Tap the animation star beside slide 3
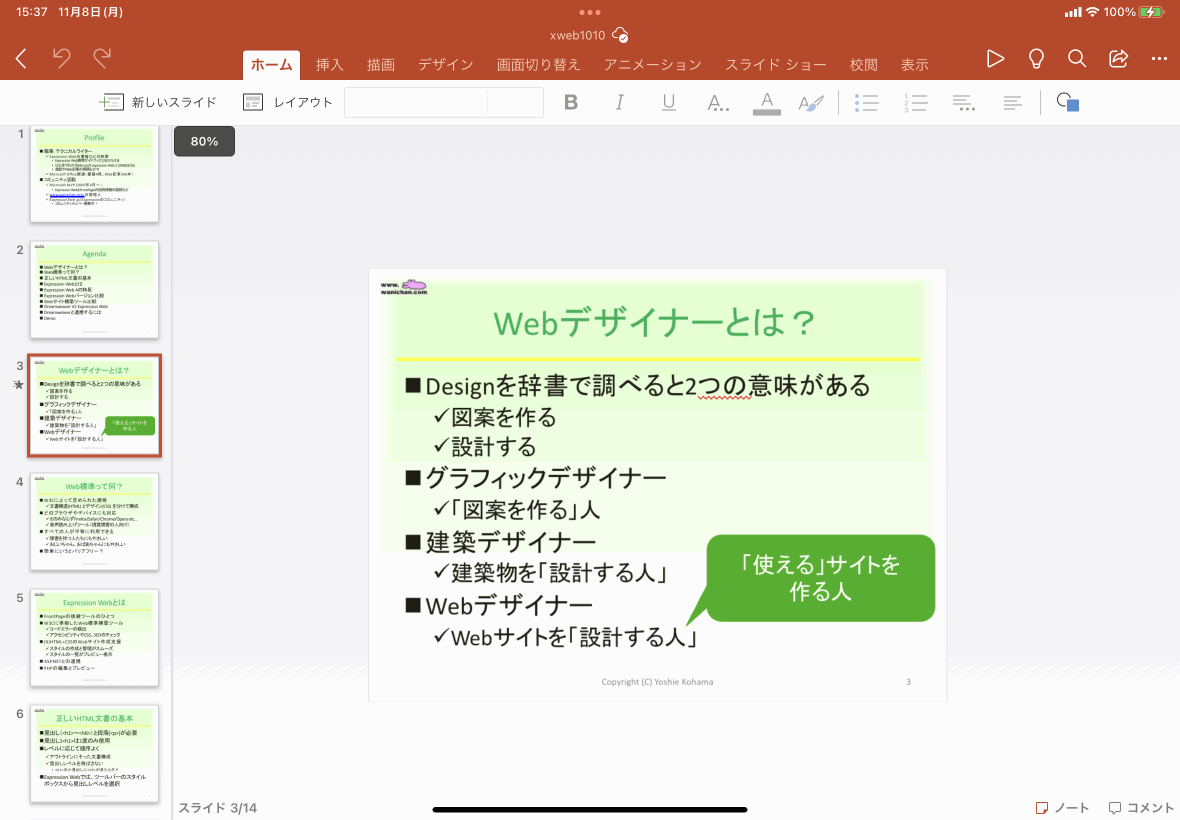 [x=19, y=384]
